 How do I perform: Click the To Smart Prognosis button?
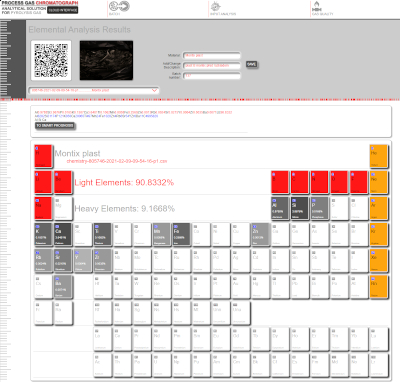click(55, 126)
